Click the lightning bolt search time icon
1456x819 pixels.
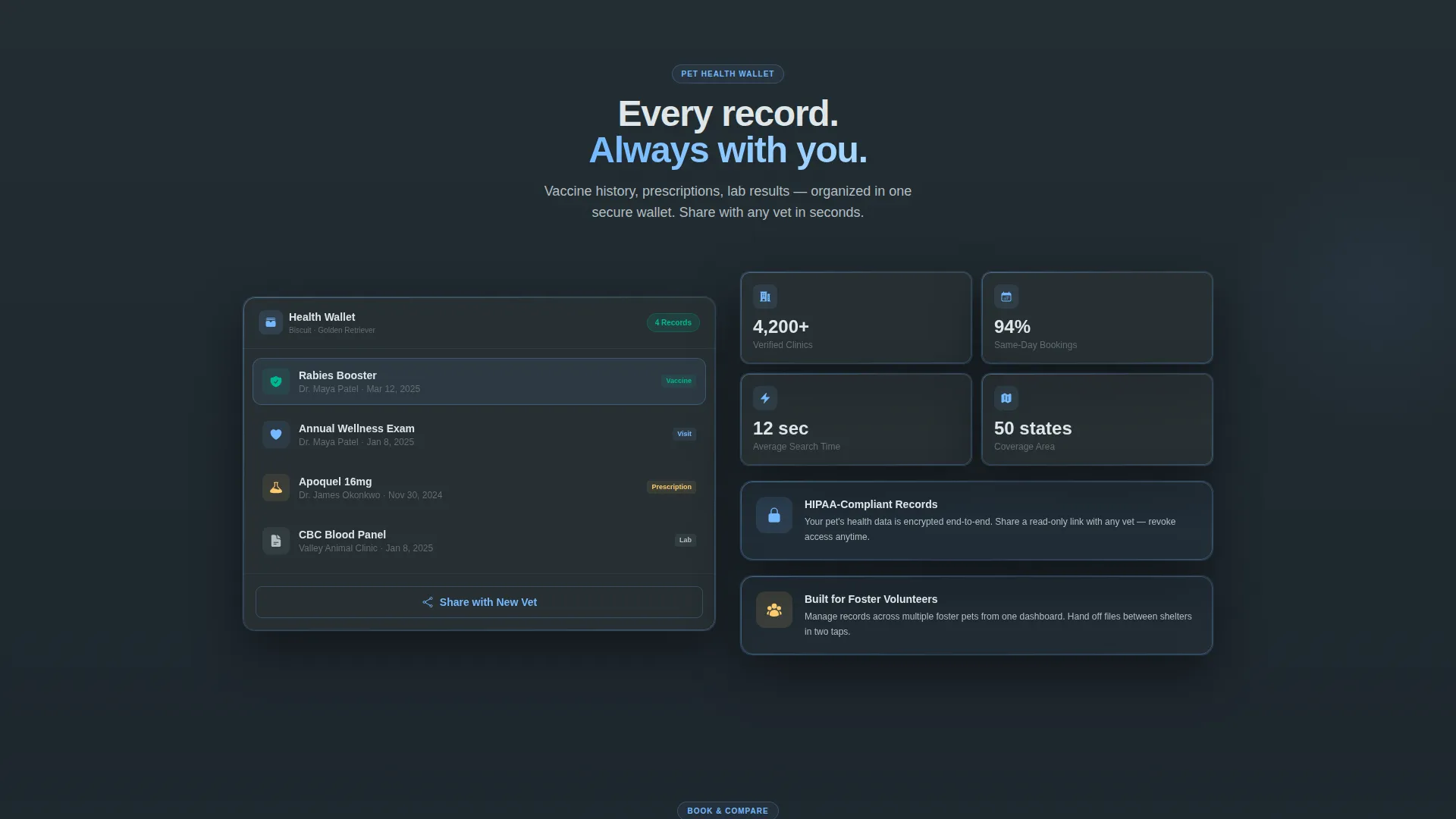point(765,398)
